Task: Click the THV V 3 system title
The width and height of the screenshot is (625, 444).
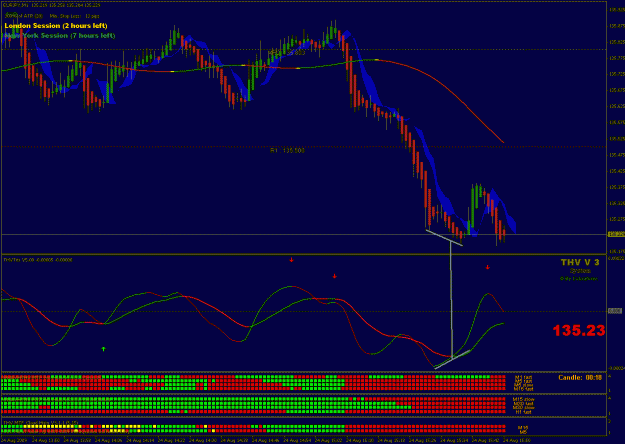Action: [x=580, y=262]
